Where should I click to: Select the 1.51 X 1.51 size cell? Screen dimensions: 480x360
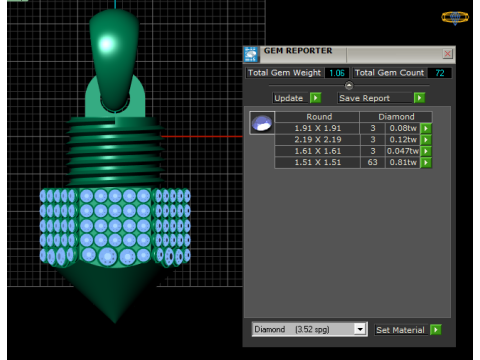tap(318, 162)
